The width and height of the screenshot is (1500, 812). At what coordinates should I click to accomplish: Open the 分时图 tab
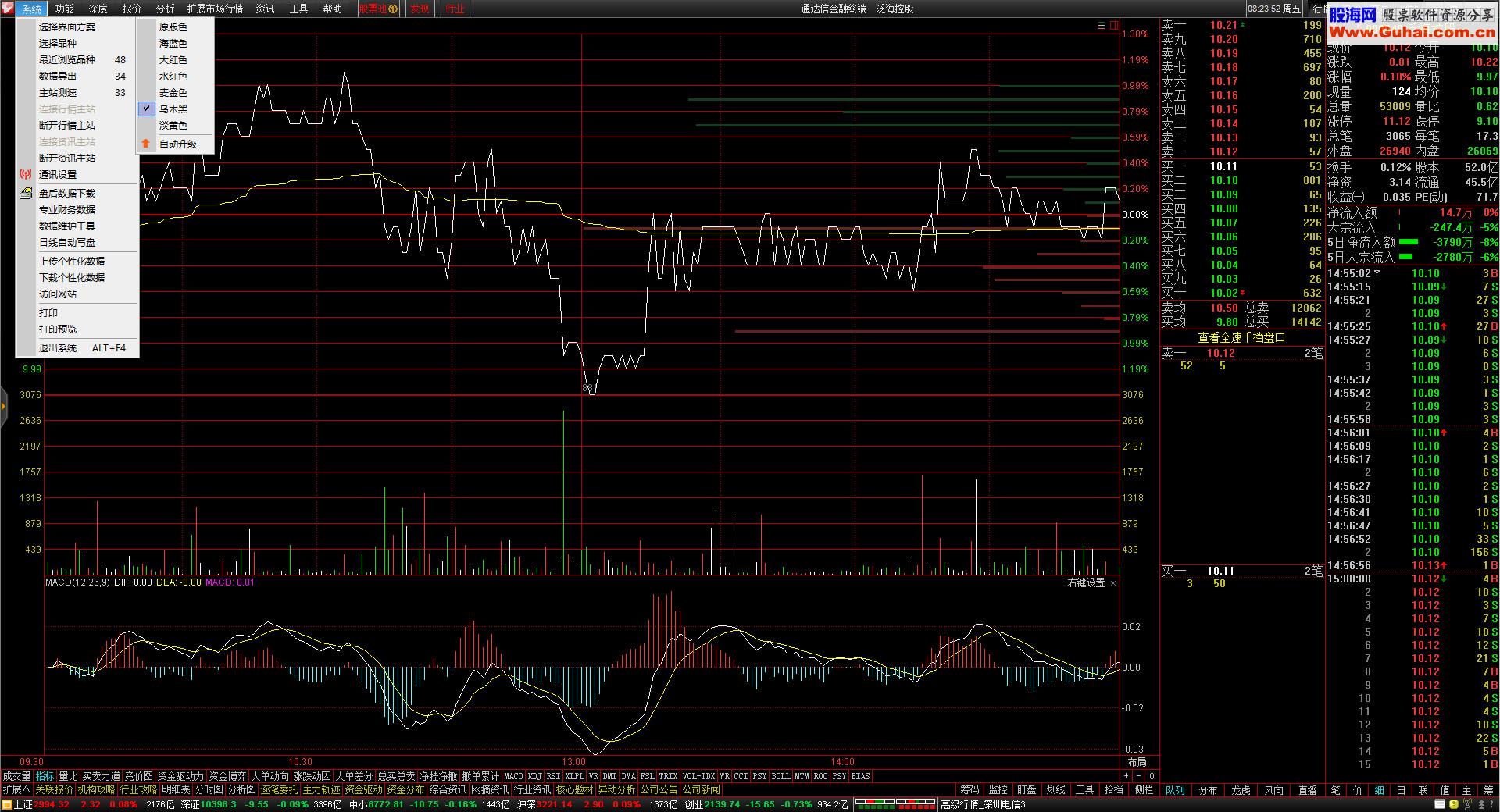click(209, 790)
